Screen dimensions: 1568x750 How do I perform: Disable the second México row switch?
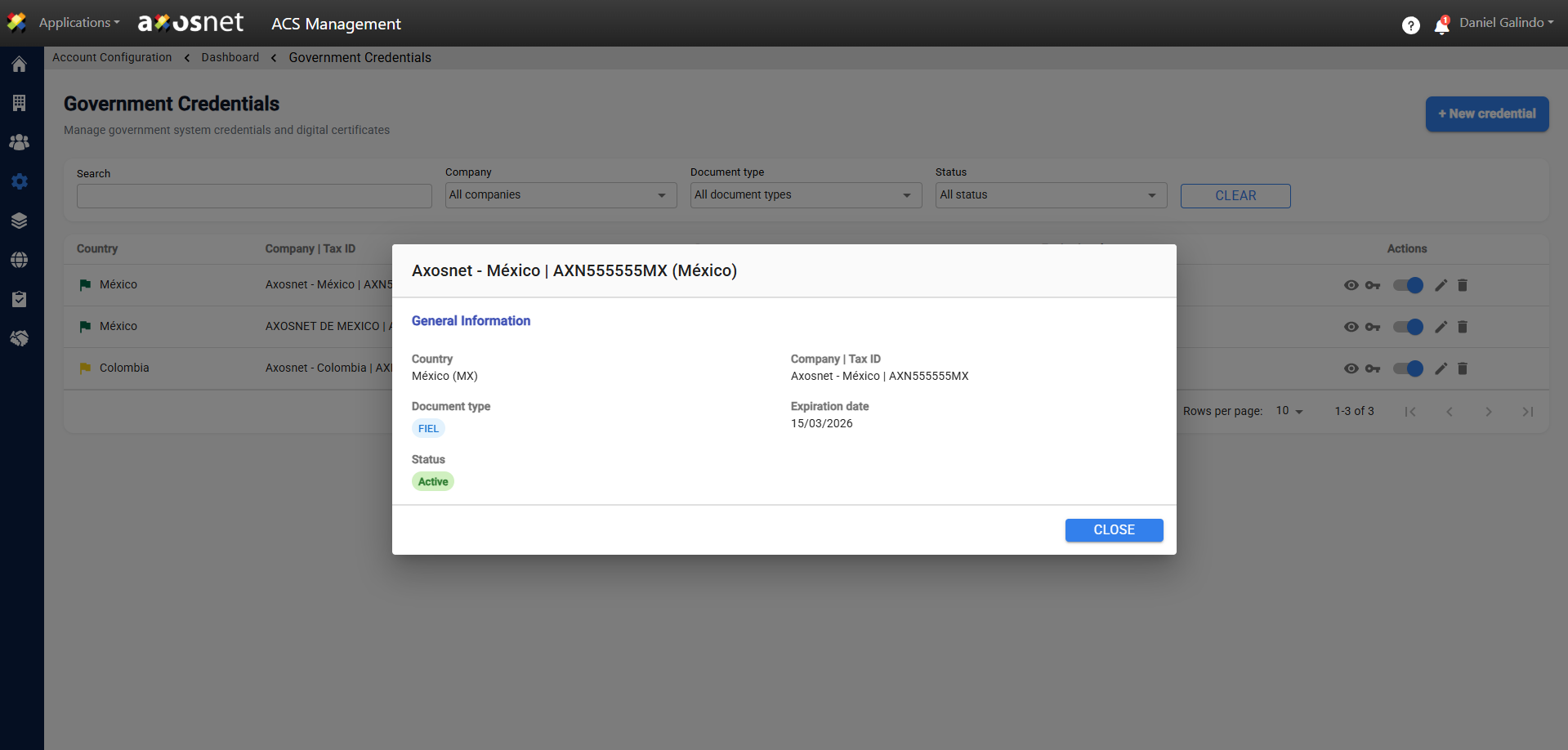[x=1408, y=327]
